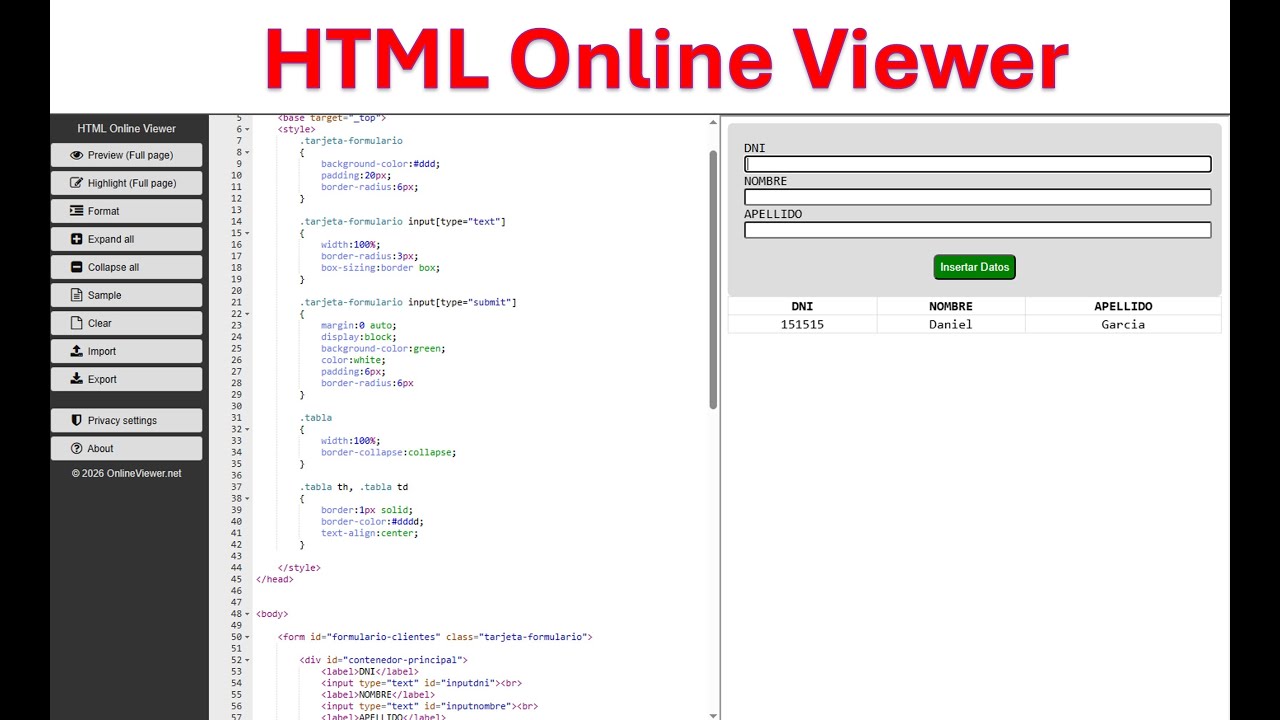Image resolution: width=1280 pixels, height=720 pixels.
Task: Collapse the body tag at line 48
Action: 247,614
